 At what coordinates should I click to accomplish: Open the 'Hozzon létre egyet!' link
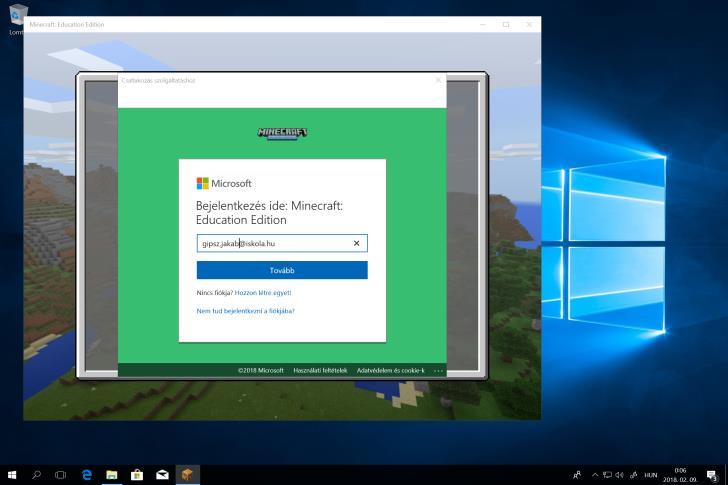coord(263,293)
